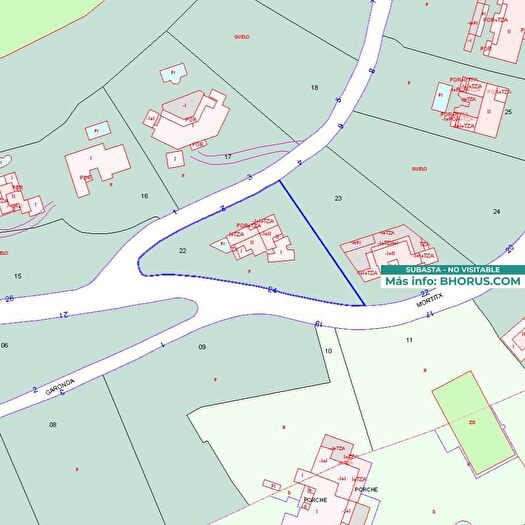Click parcel number 22 label
This screenshot has width=525, height=525.
[182, 250]
